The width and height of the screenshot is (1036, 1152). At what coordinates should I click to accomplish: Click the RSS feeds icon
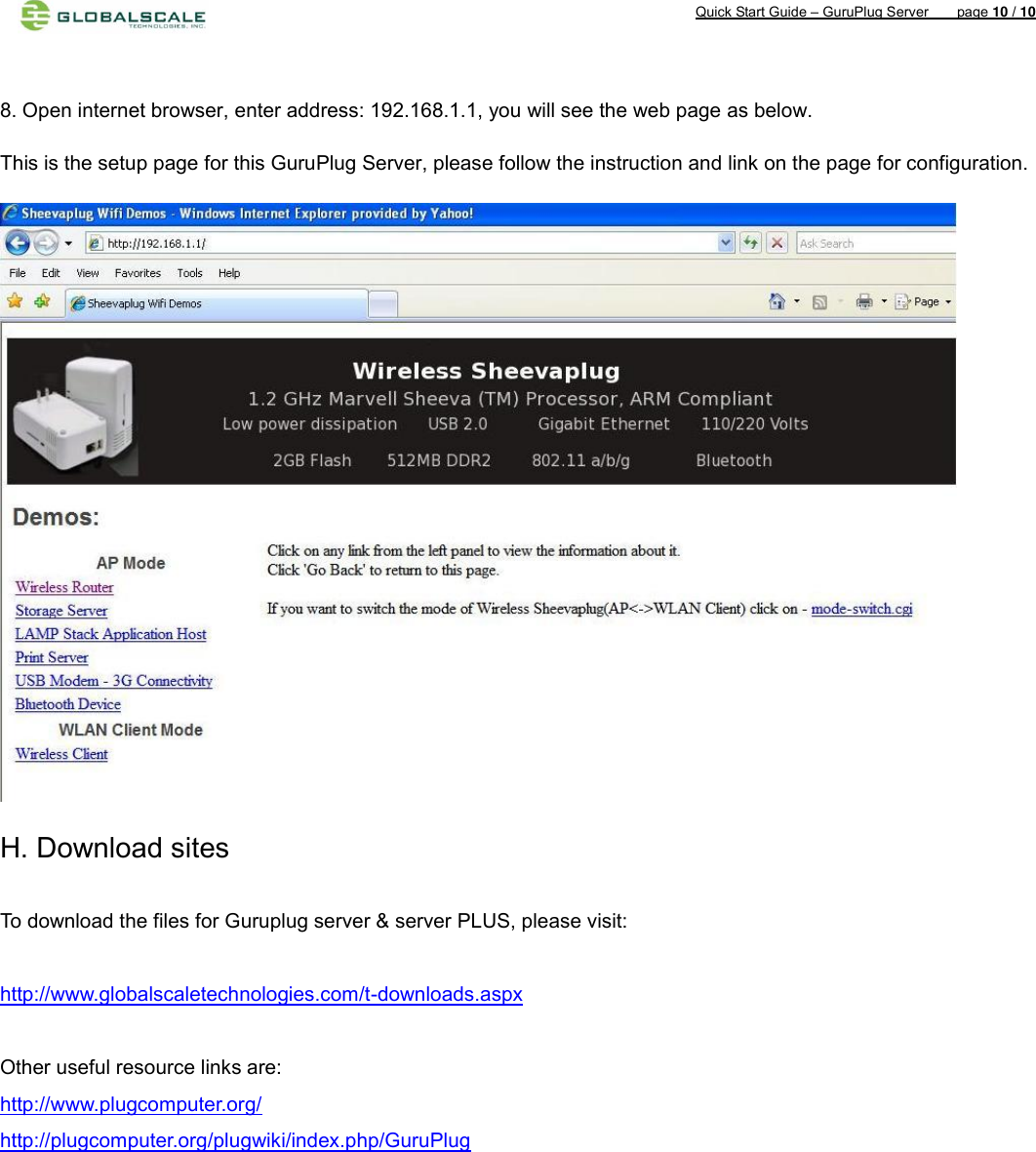coord(820,302)
